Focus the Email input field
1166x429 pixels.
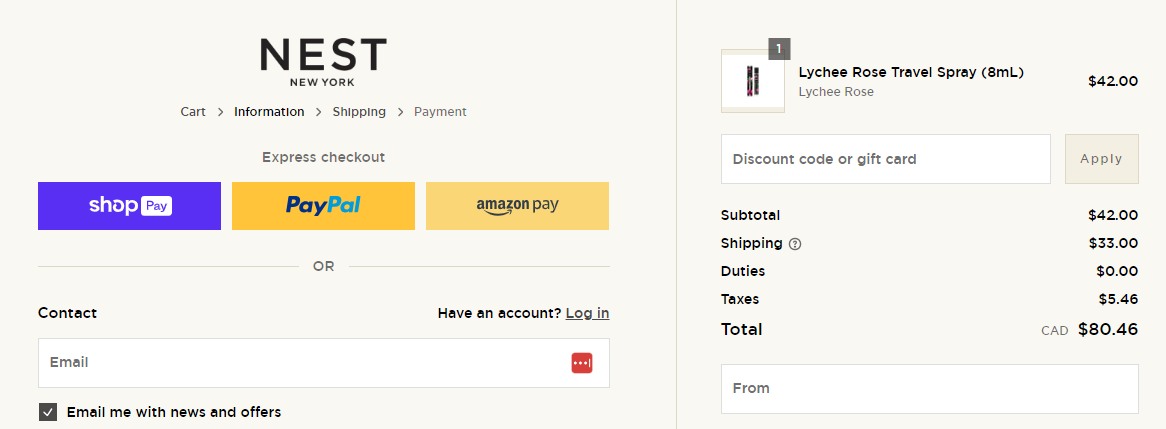click(300, 363)
